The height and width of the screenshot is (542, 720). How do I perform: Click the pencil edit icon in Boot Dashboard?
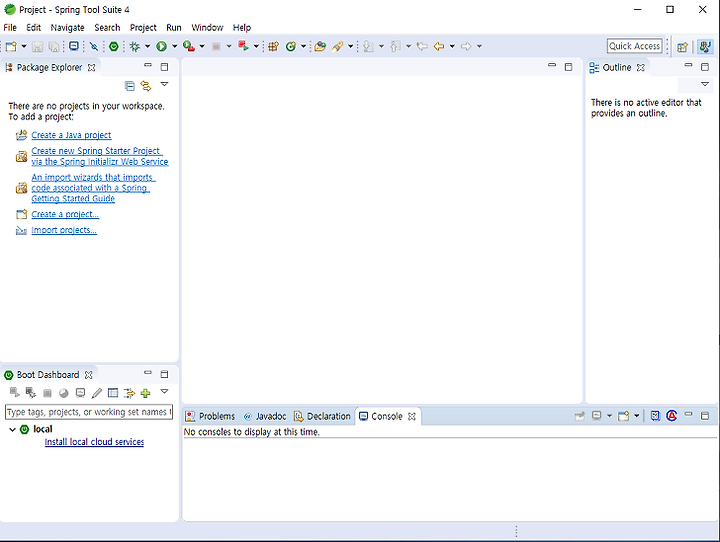(x=97, y=393)
